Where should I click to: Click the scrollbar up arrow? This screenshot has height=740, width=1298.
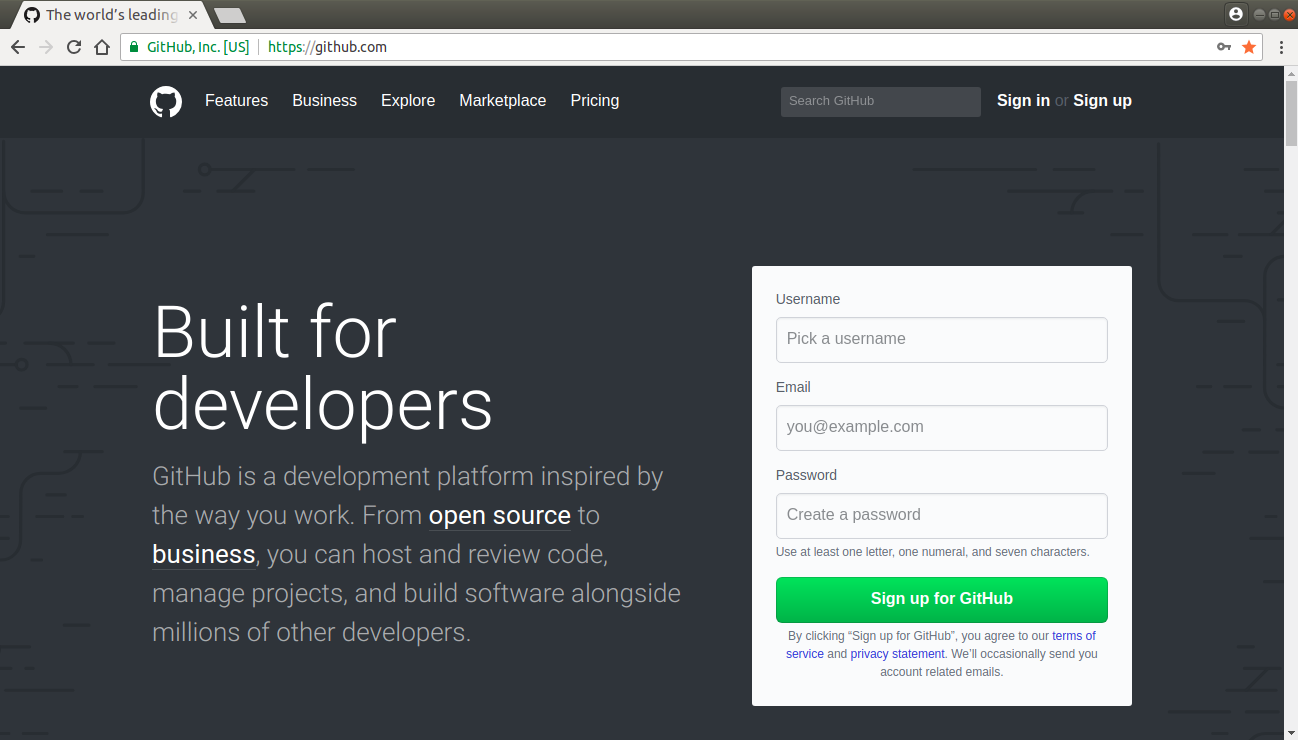(x=1290, y=74)
